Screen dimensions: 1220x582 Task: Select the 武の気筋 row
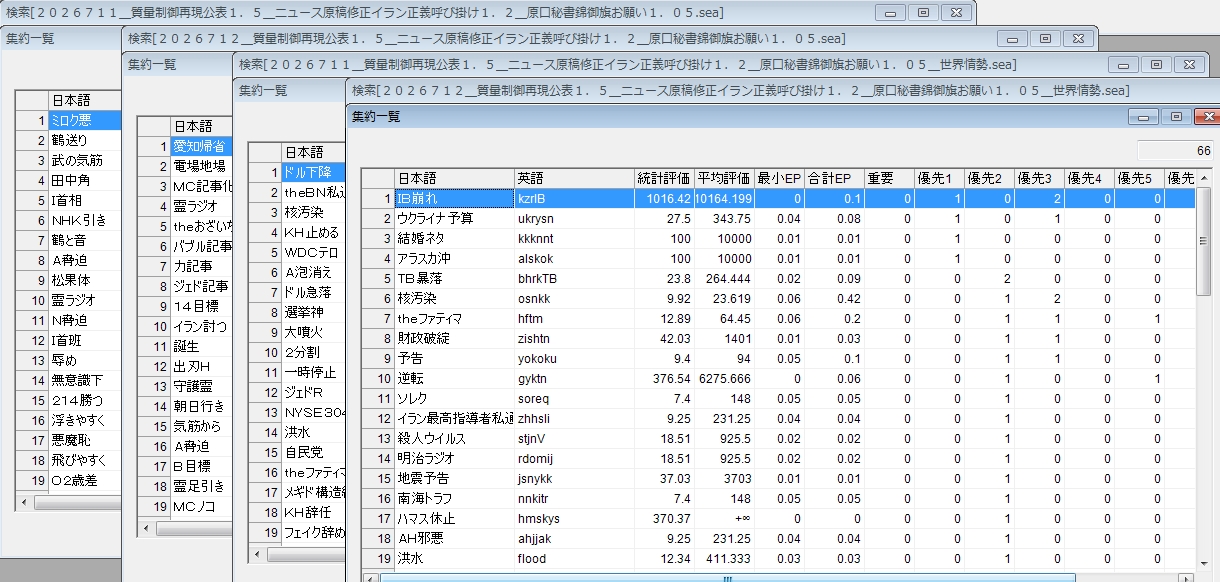point(84,159)
